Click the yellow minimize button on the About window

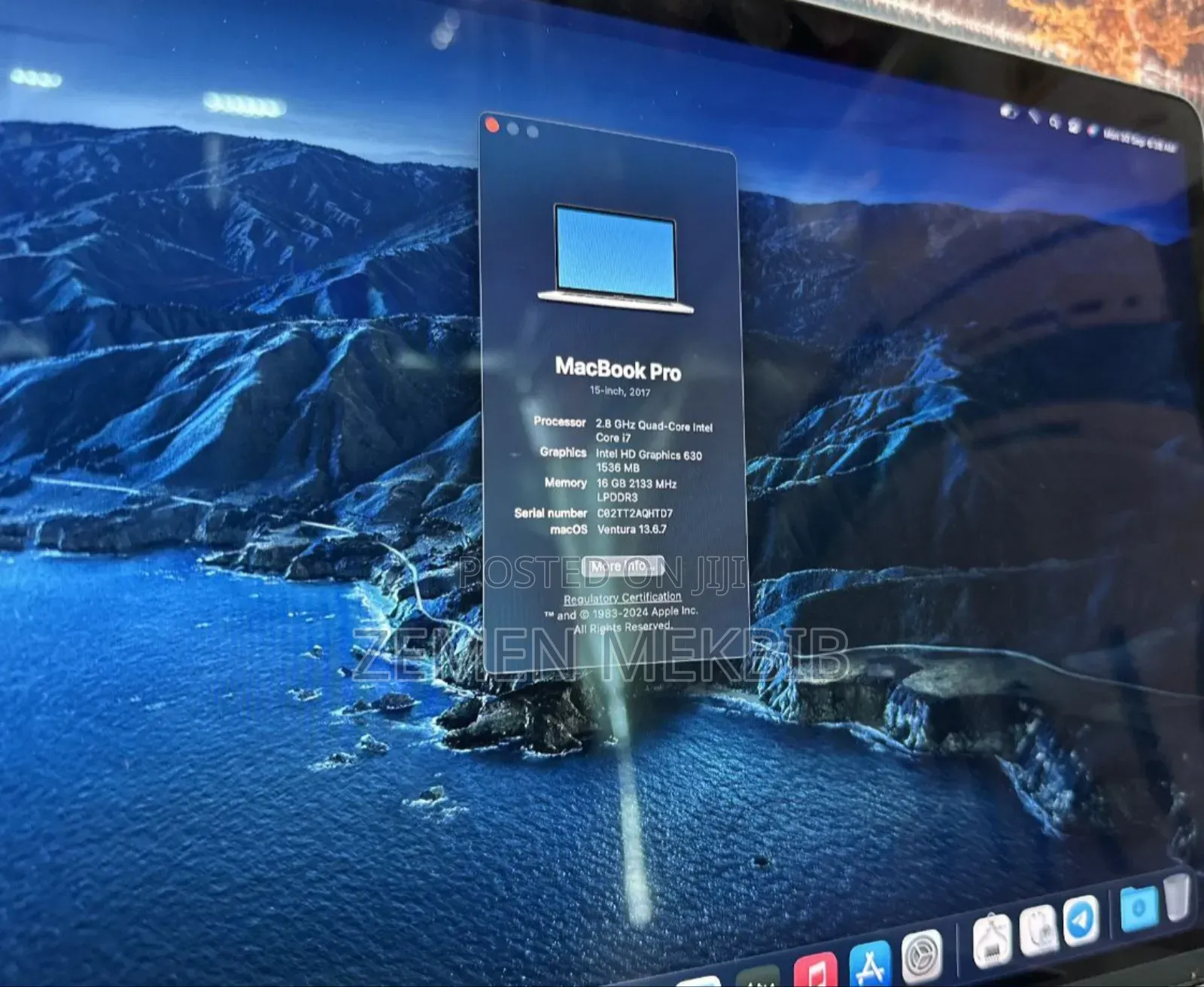point(511,126)
